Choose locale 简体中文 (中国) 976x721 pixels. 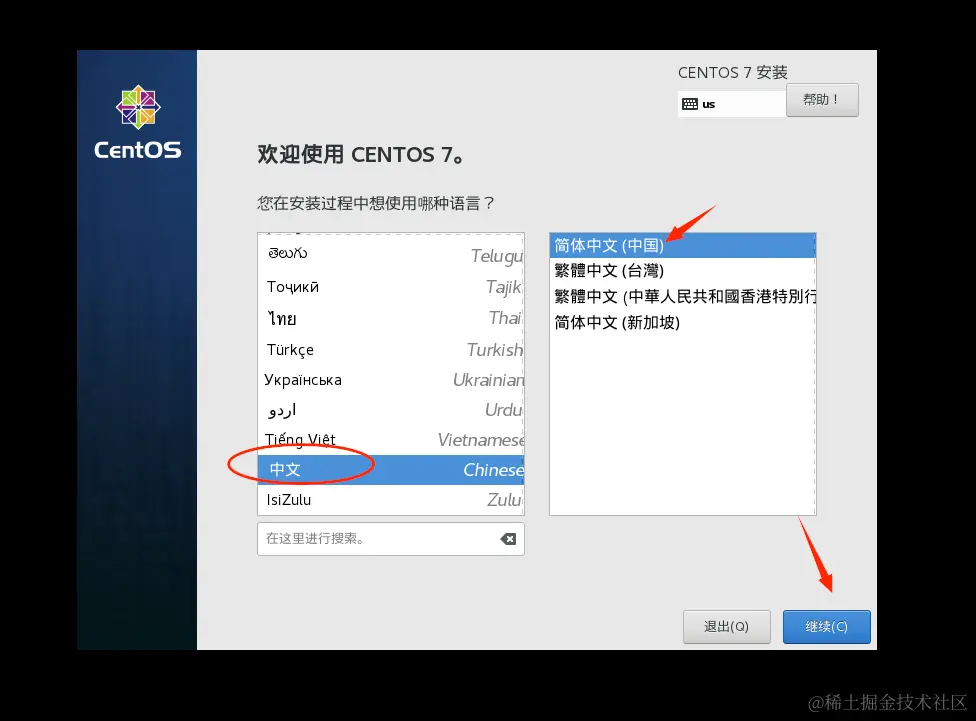pyautogui.click(x=683, y=245)
